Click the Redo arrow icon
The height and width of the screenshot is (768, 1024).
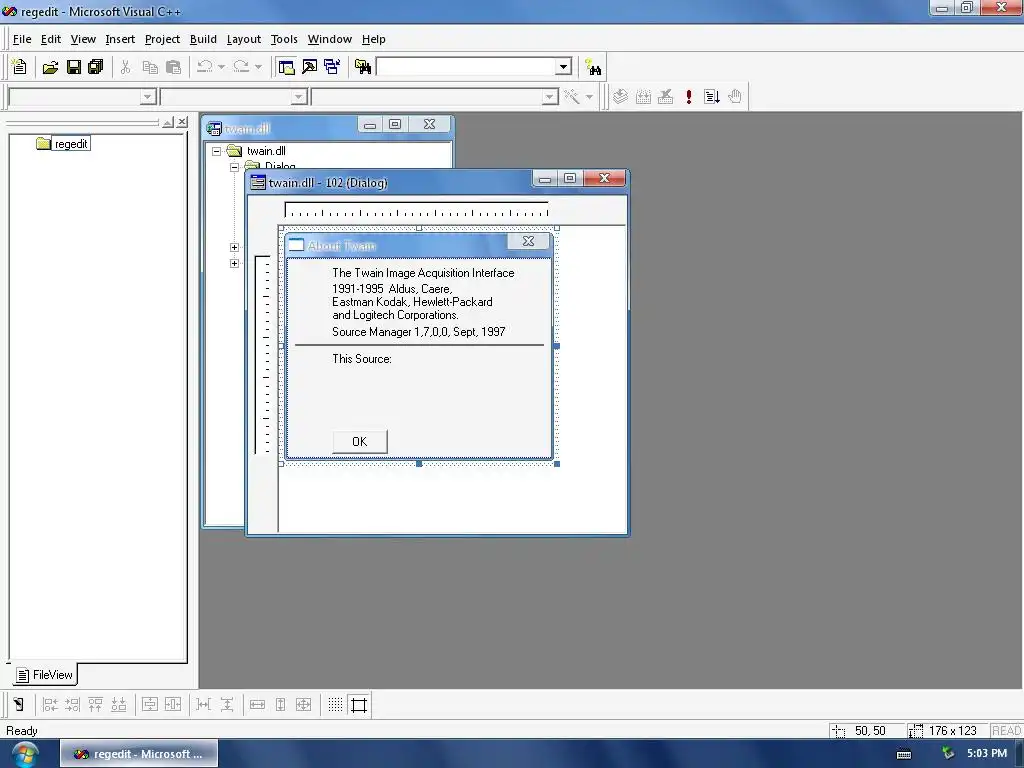(x=241, y=67)
